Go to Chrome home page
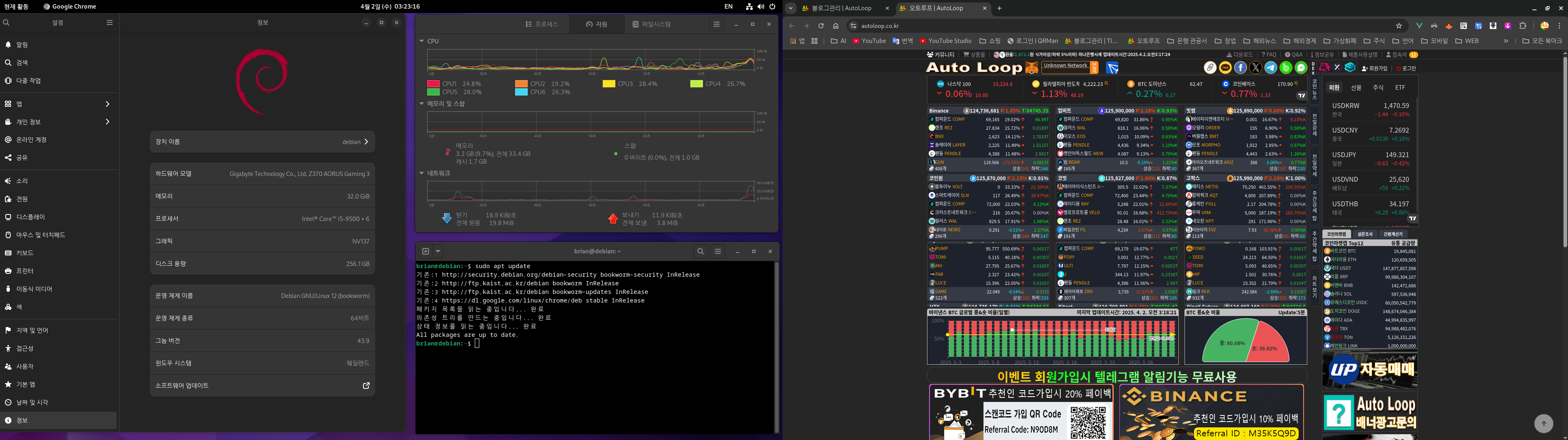Screen dimensions: 1568x440 click(x=836, y=25)
